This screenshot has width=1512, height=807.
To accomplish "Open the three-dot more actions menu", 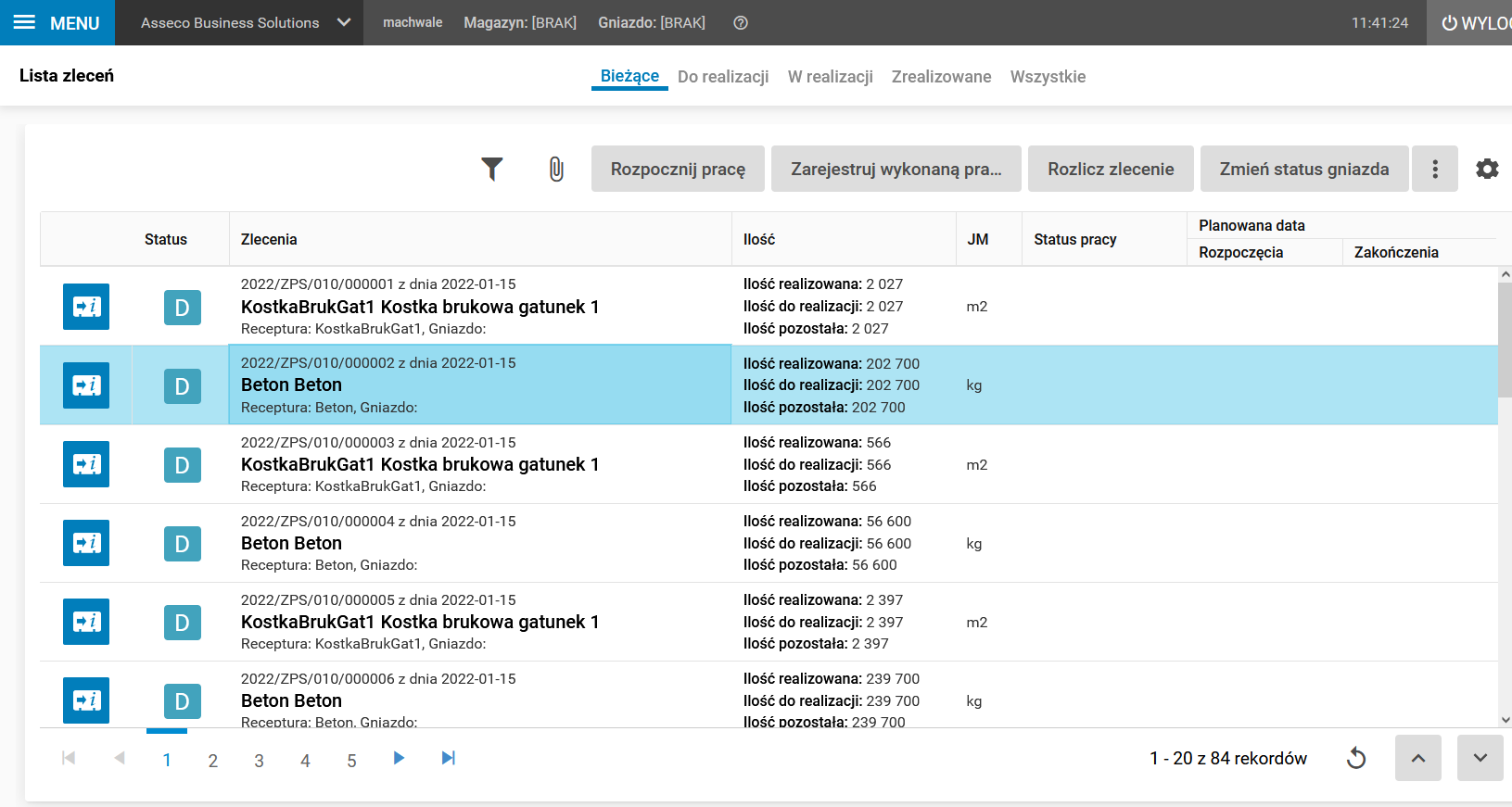I will [1434, 169].
